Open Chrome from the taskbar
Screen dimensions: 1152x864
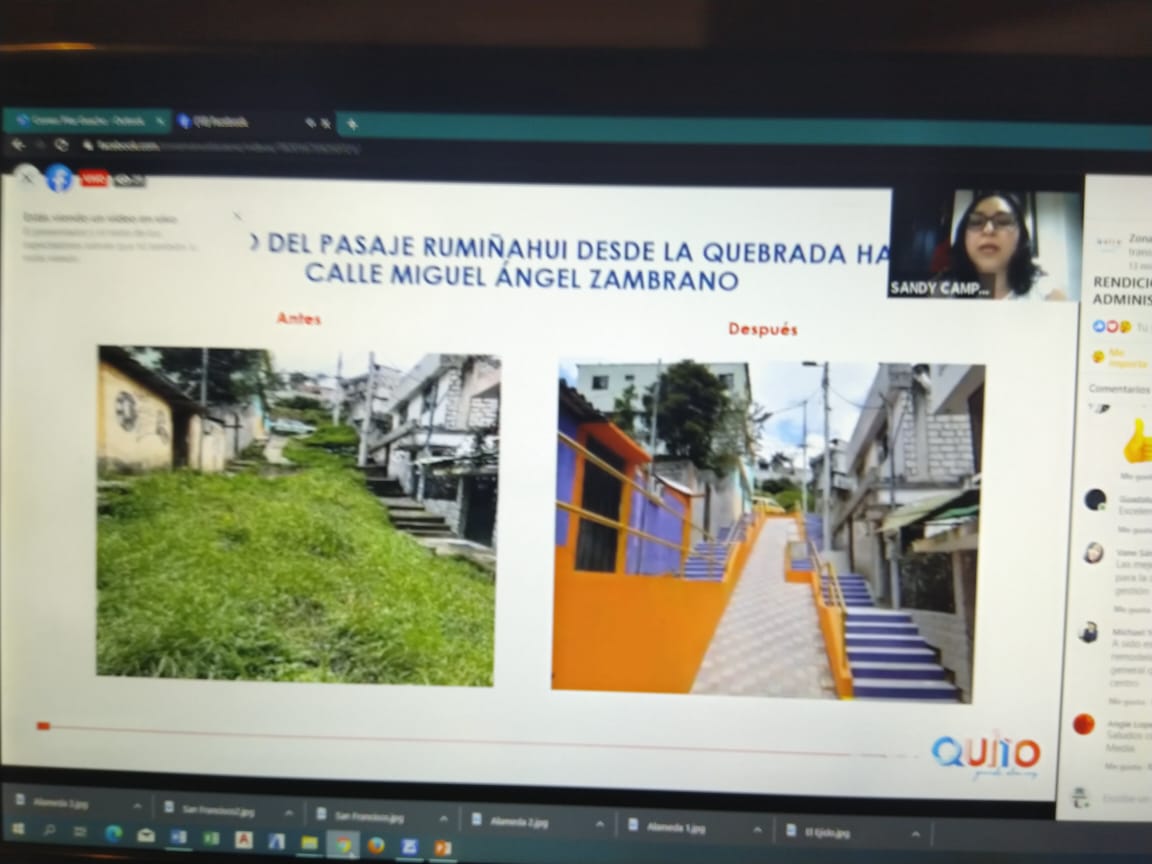[x=343, y=845]
